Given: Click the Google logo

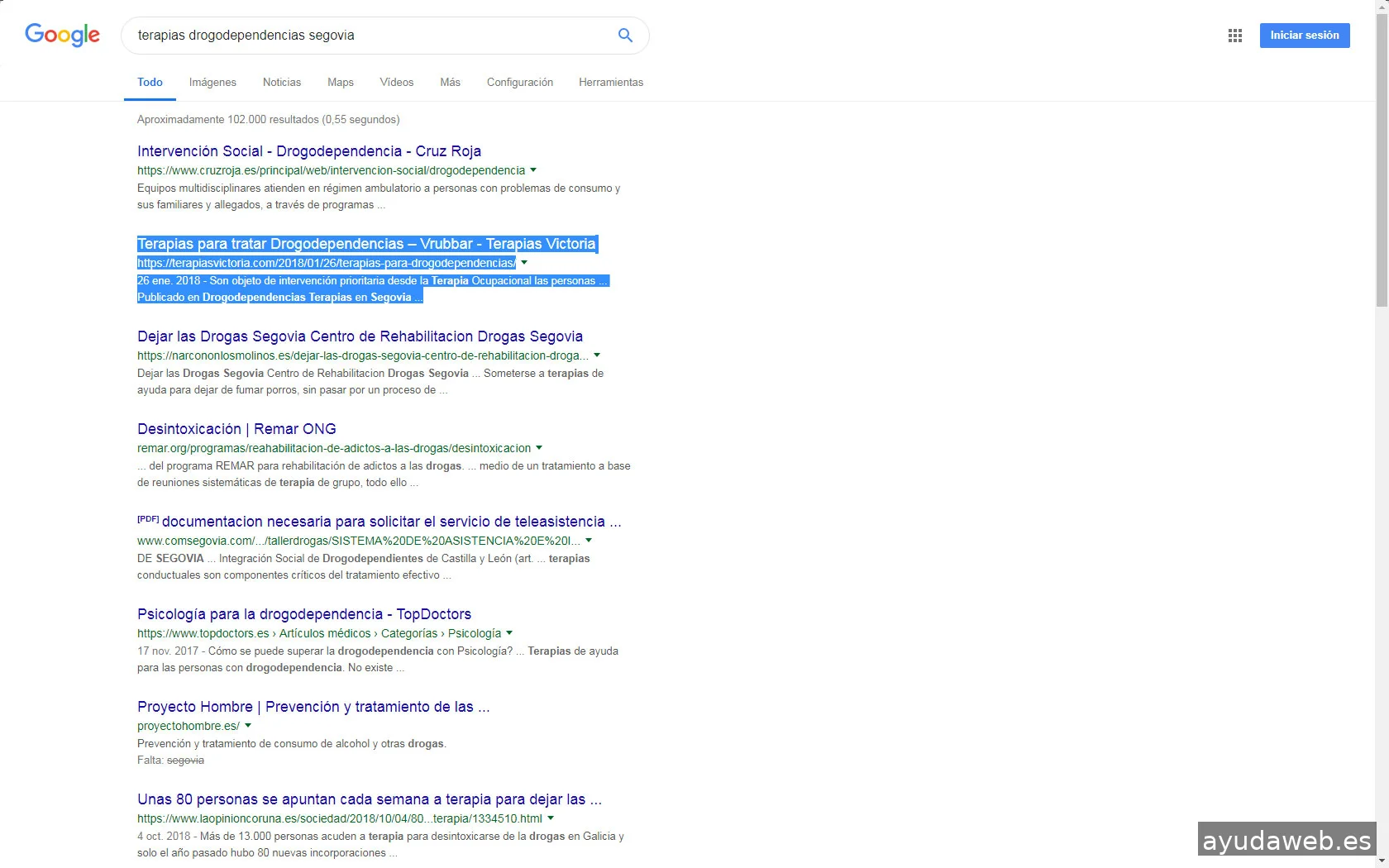Looking at the screenshot, I should tap(62, 35).
